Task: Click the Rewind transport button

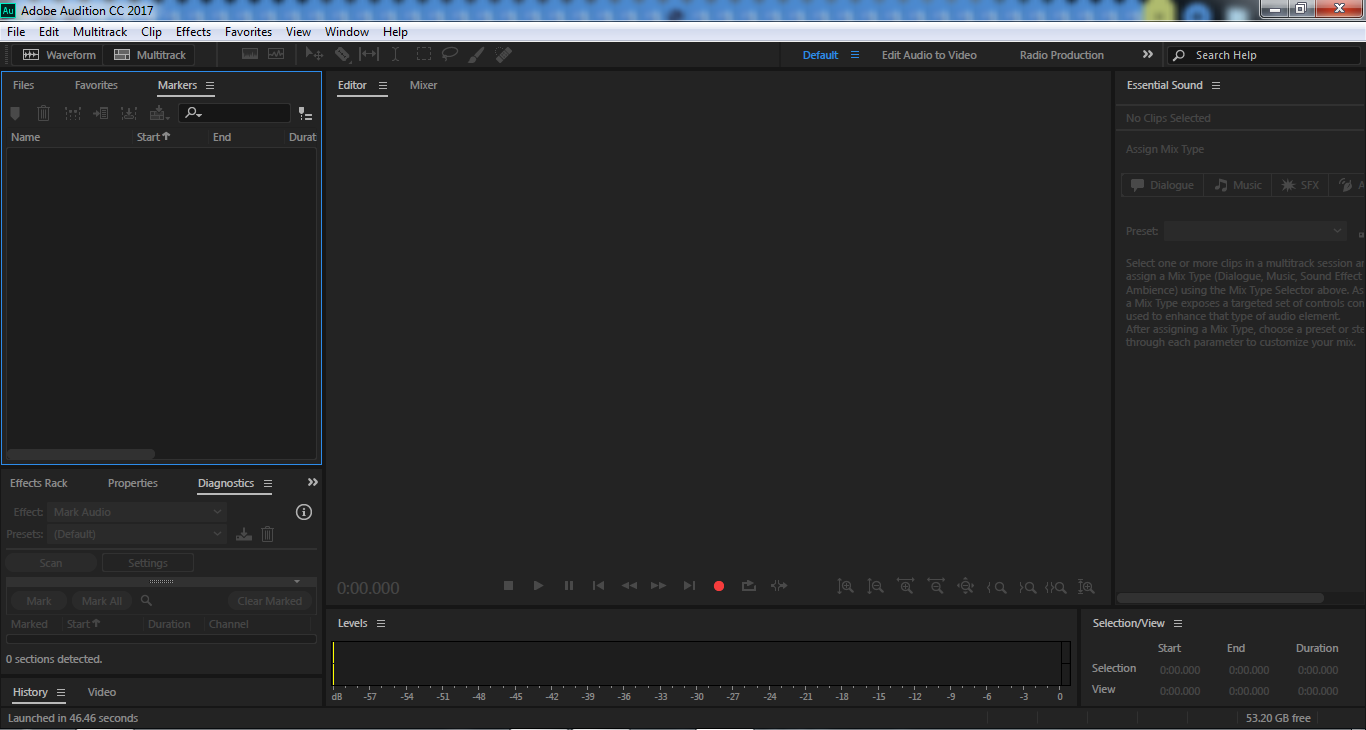Action: click(629, 586)
